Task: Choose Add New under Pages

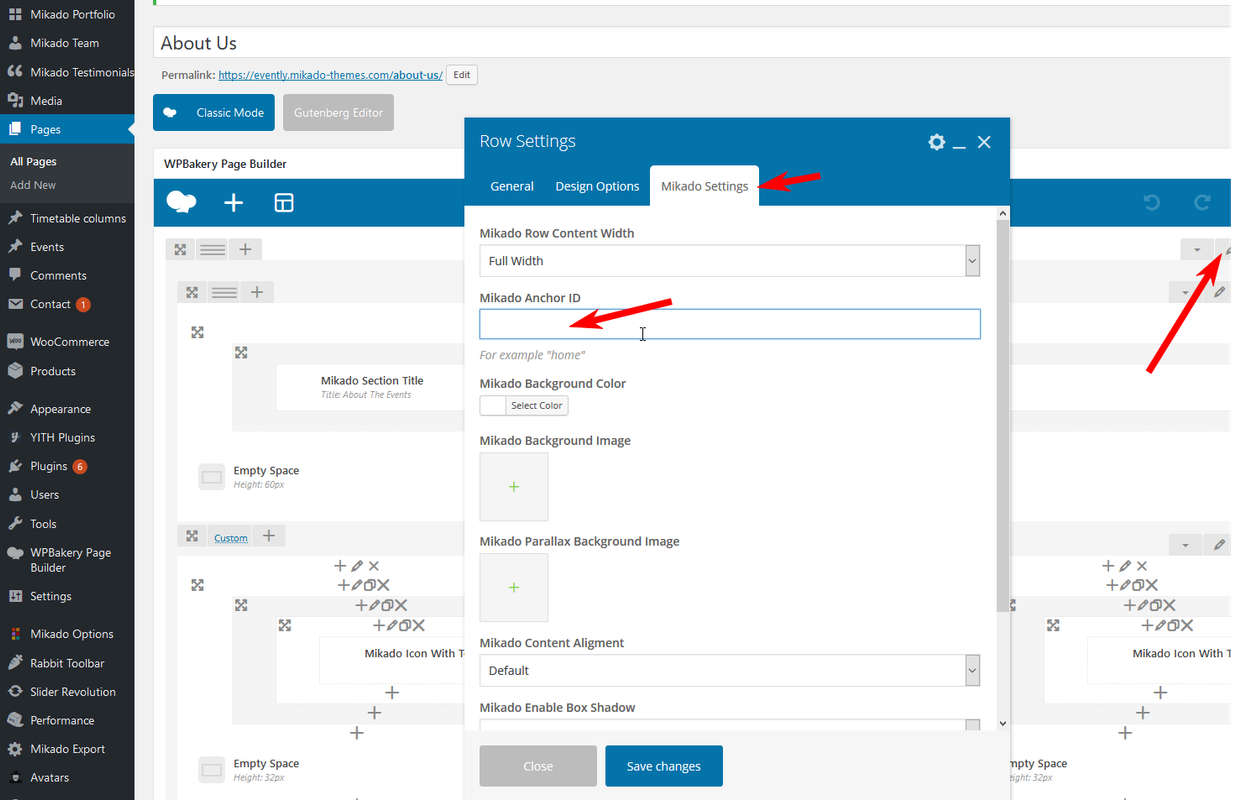Action: click(x=33, y=185)
